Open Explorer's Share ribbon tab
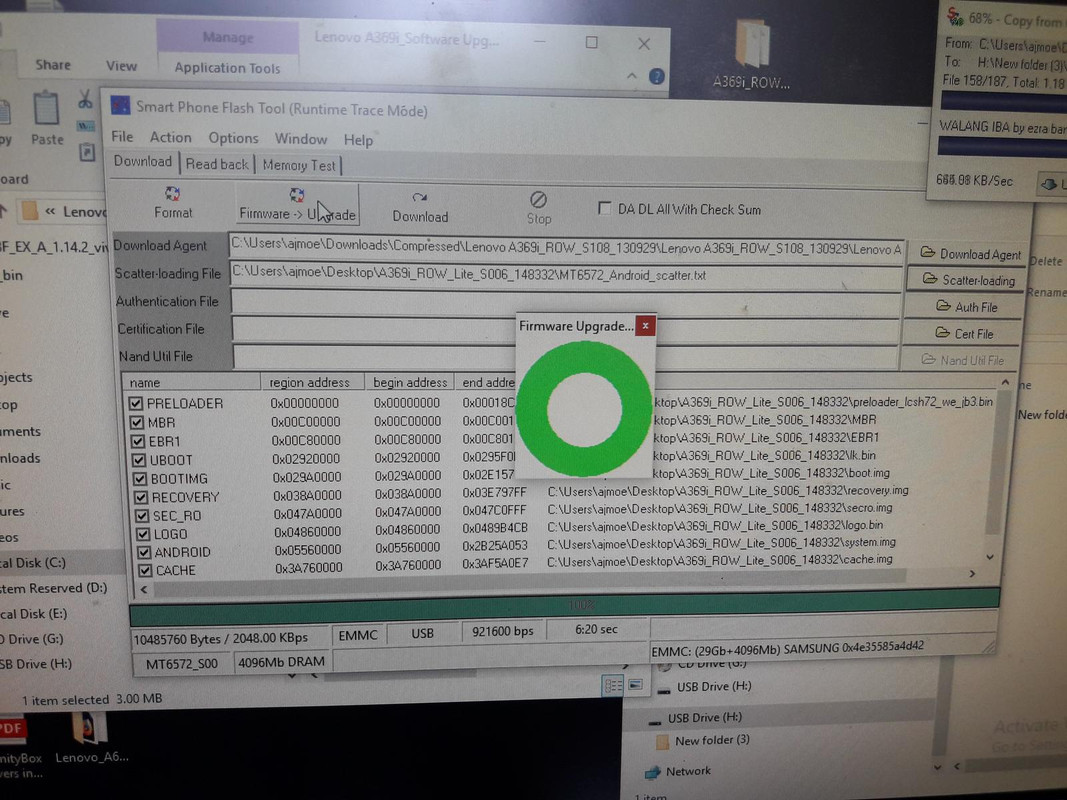The width and height of the screenshot is (1067, 800). click(52, 65)
